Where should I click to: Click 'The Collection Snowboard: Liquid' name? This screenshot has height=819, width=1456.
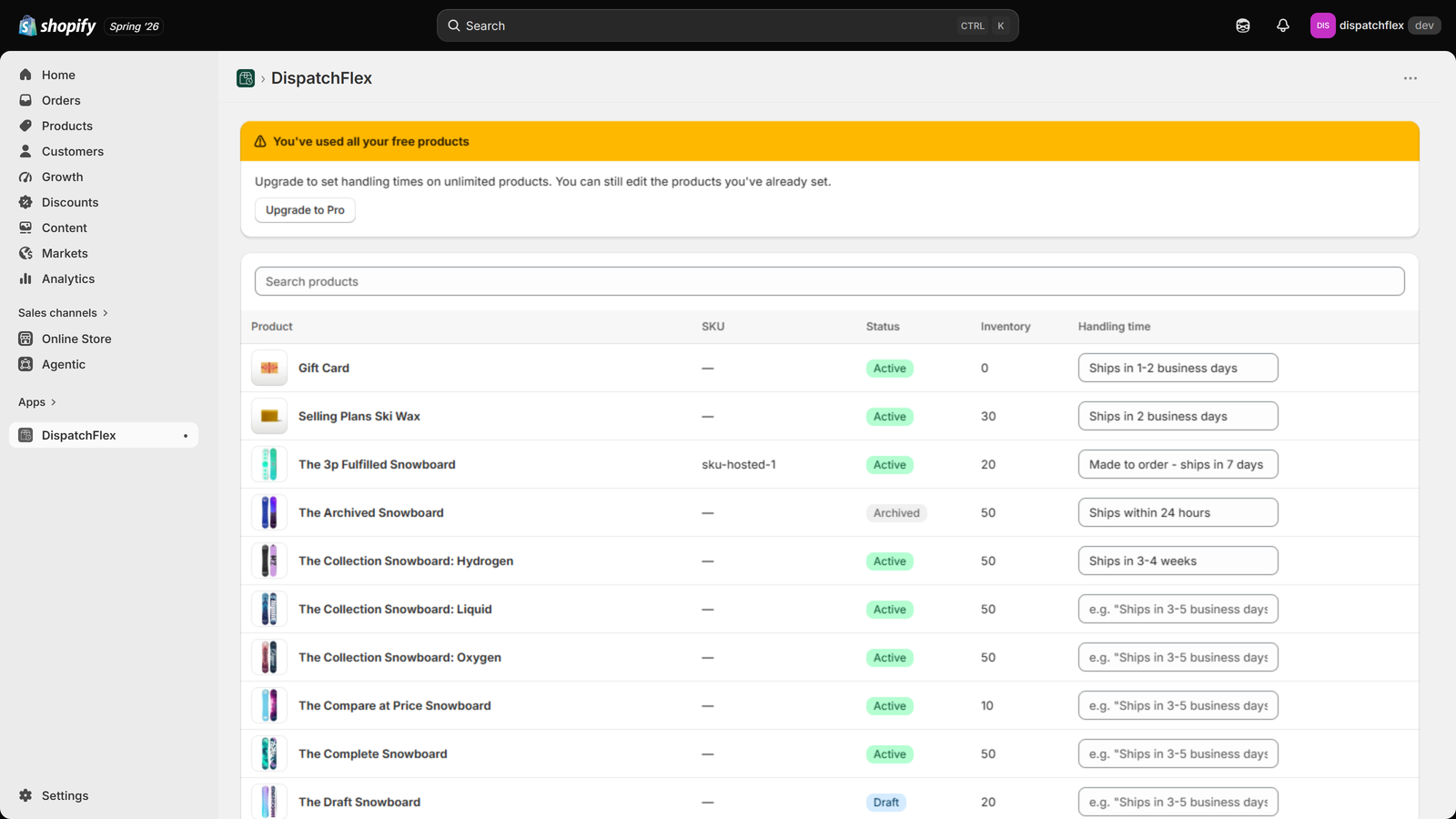click(395, 609)
